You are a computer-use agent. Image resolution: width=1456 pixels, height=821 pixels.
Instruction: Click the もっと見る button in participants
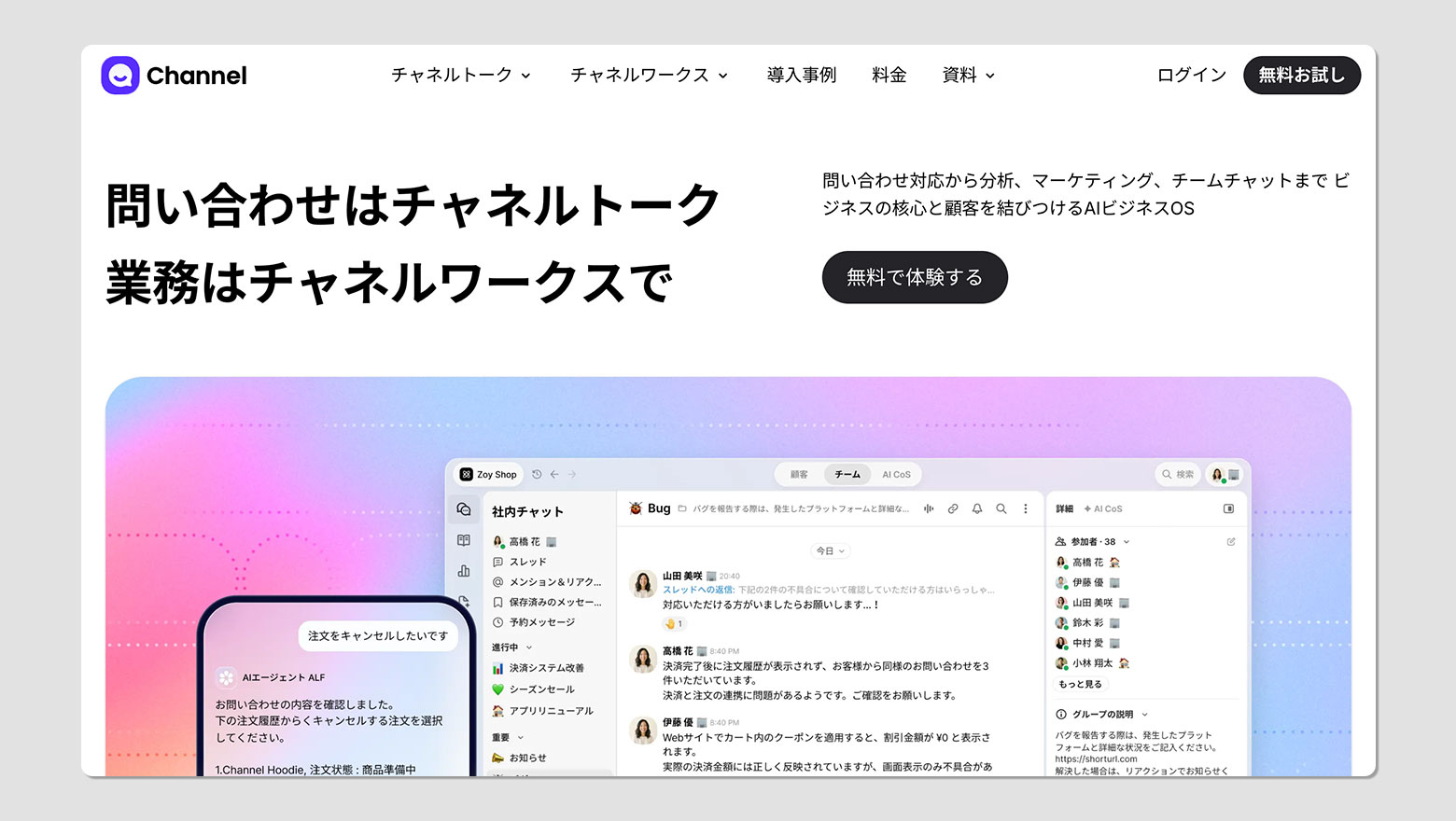1080,684
